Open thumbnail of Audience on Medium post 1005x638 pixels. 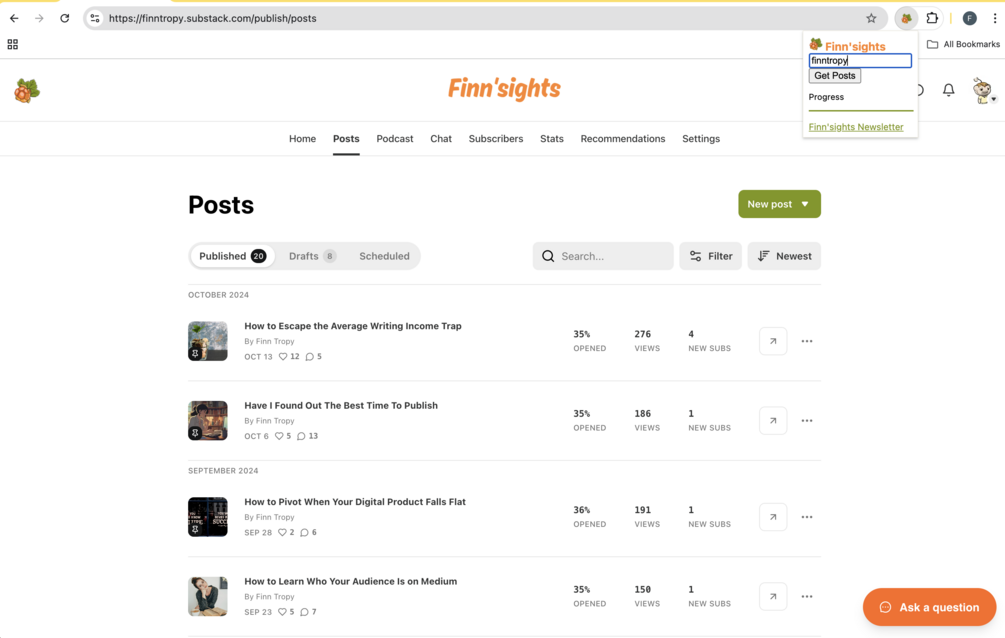point(208,596)
